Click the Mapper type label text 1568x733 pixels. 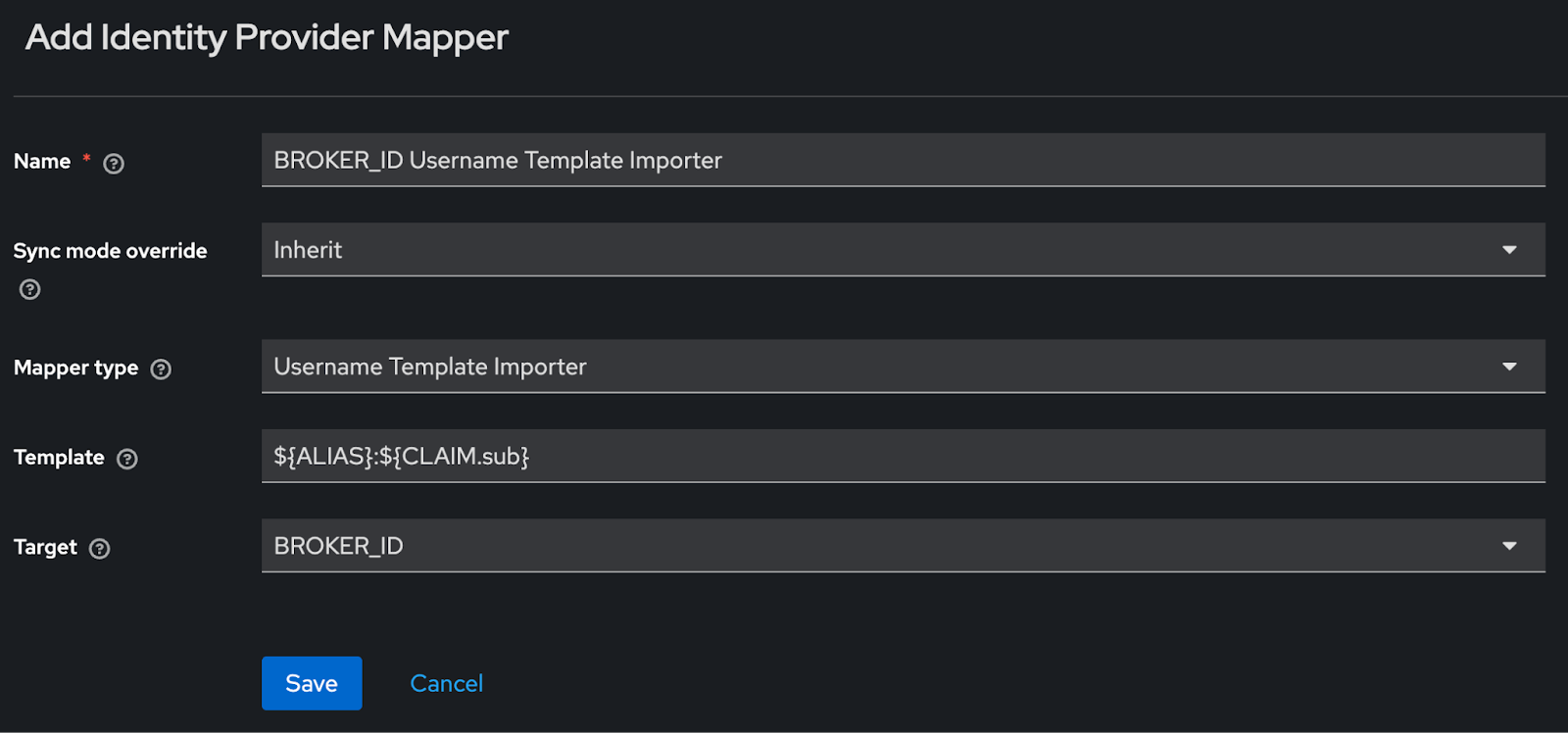pos(75,368)
